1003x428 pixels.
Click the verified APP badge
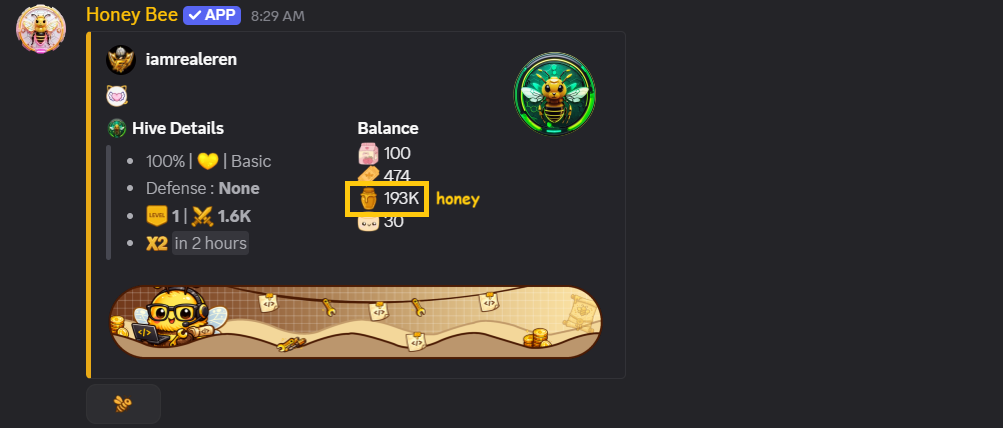(212, 15)
